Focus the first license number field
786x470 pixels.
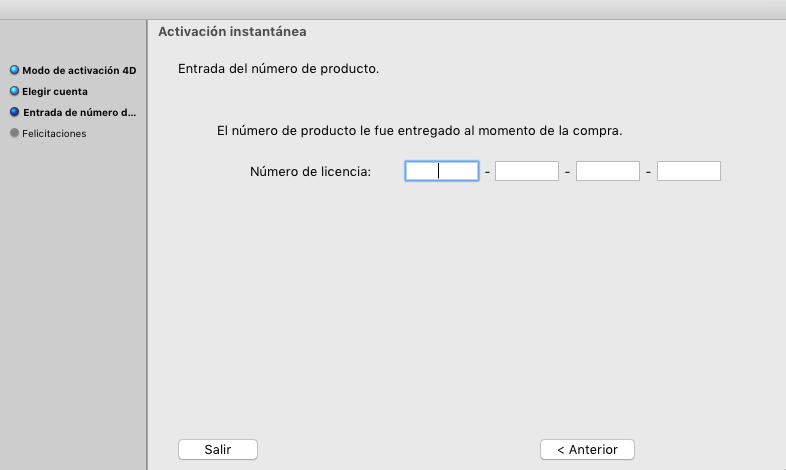click(442, 171)
